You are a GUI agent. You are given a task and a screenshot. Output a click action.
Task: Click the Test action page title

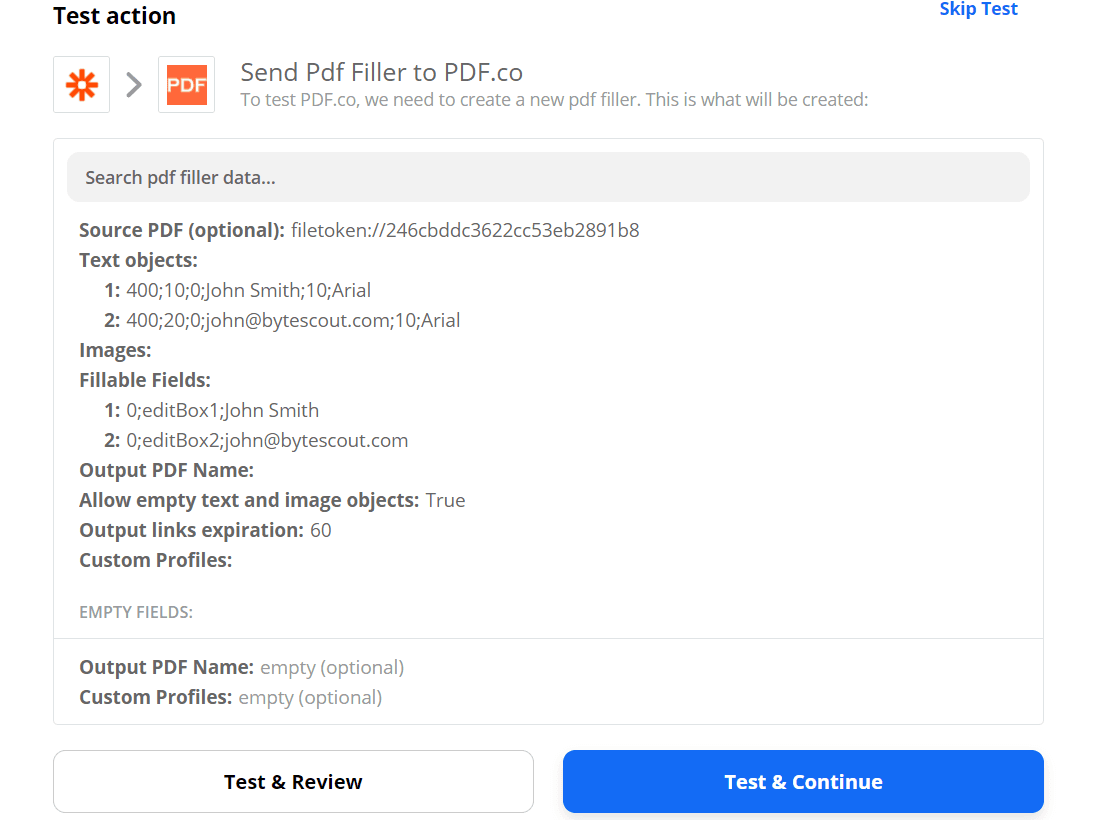click(x=114, y=16)
